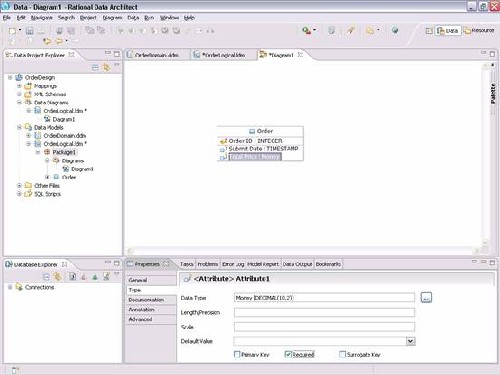Switch to the Resource perspective
The width and height of the screenshot is (500, 375).
(x=479, y=31)
